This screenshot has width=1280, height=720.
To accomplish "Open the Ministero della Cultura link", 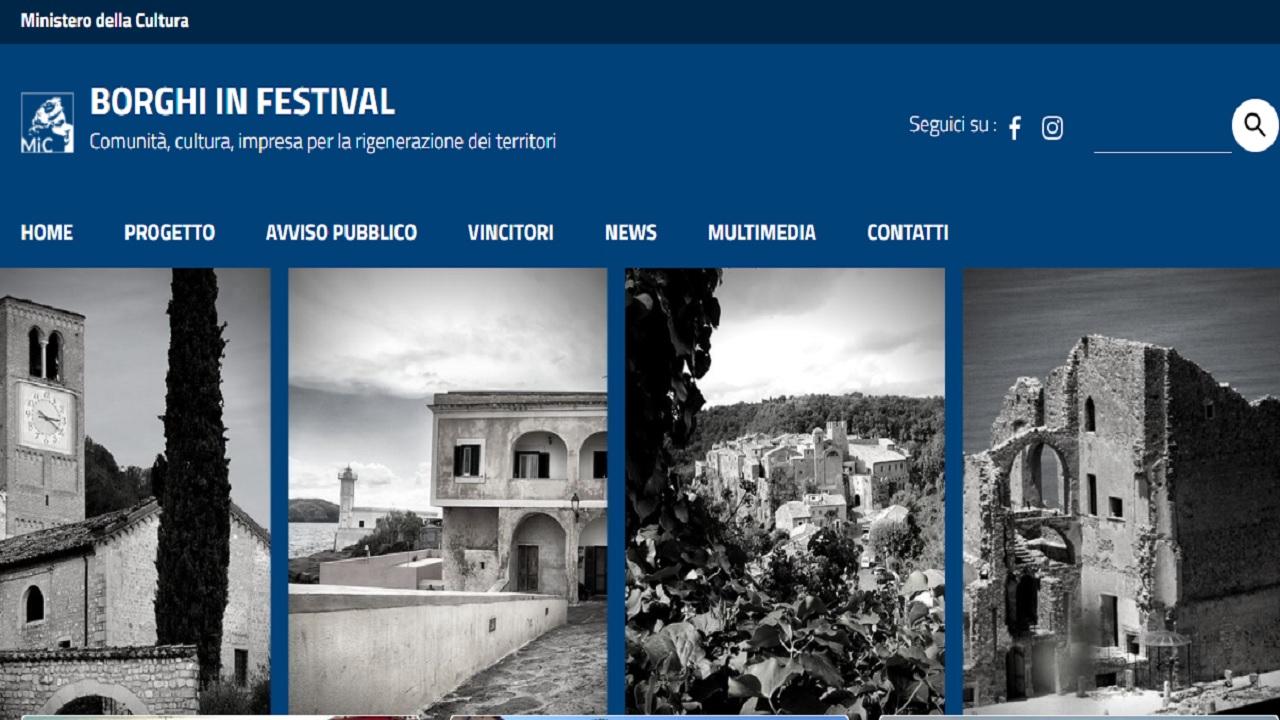I will [x=105, y=20].
